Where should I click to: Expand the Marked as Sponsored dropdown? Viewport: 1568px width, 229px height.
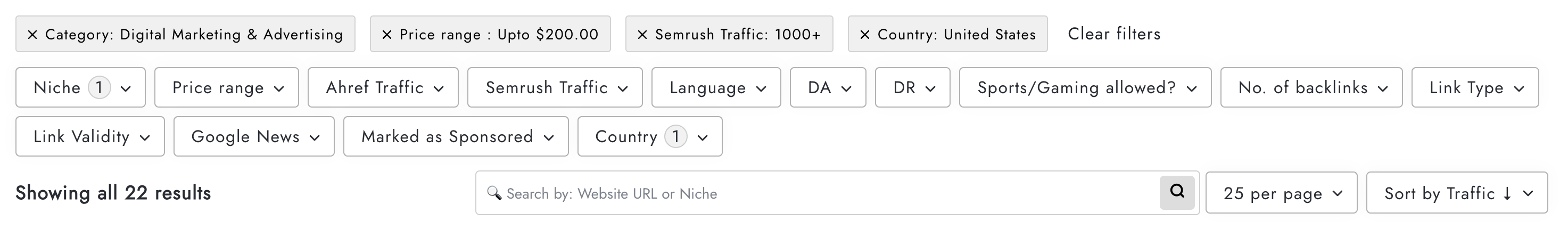(x=456, y=136)
